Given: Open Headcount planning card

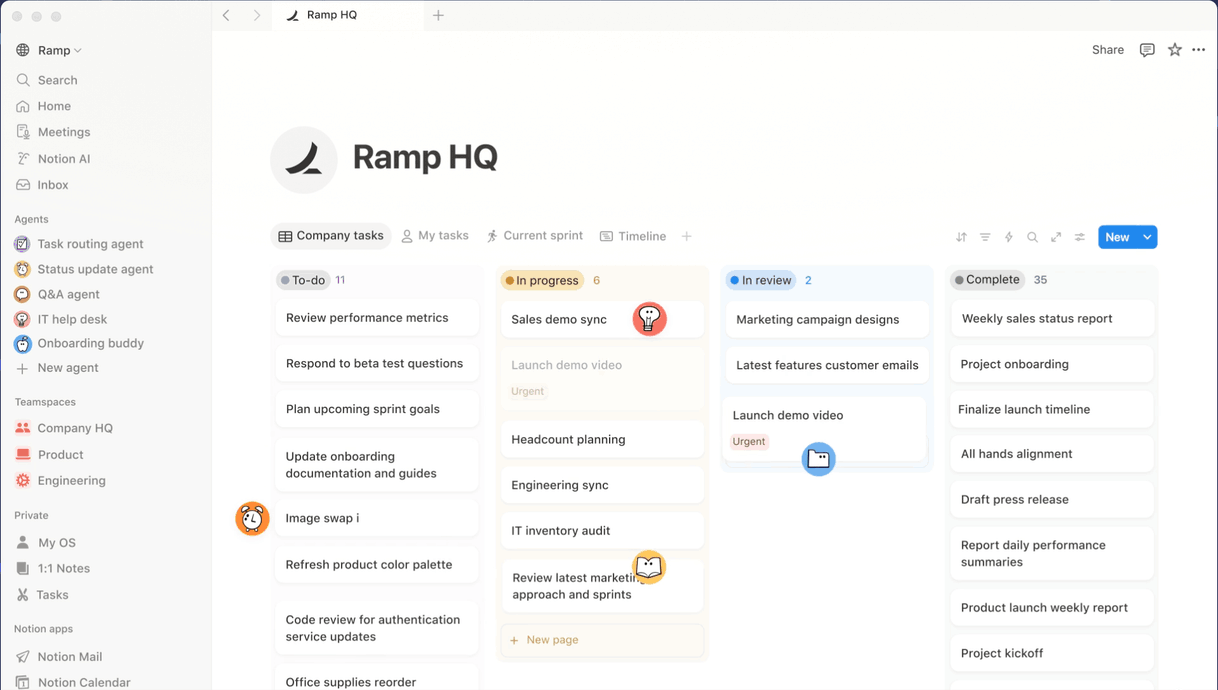Looking at the screenshot, I should (602, 439).
